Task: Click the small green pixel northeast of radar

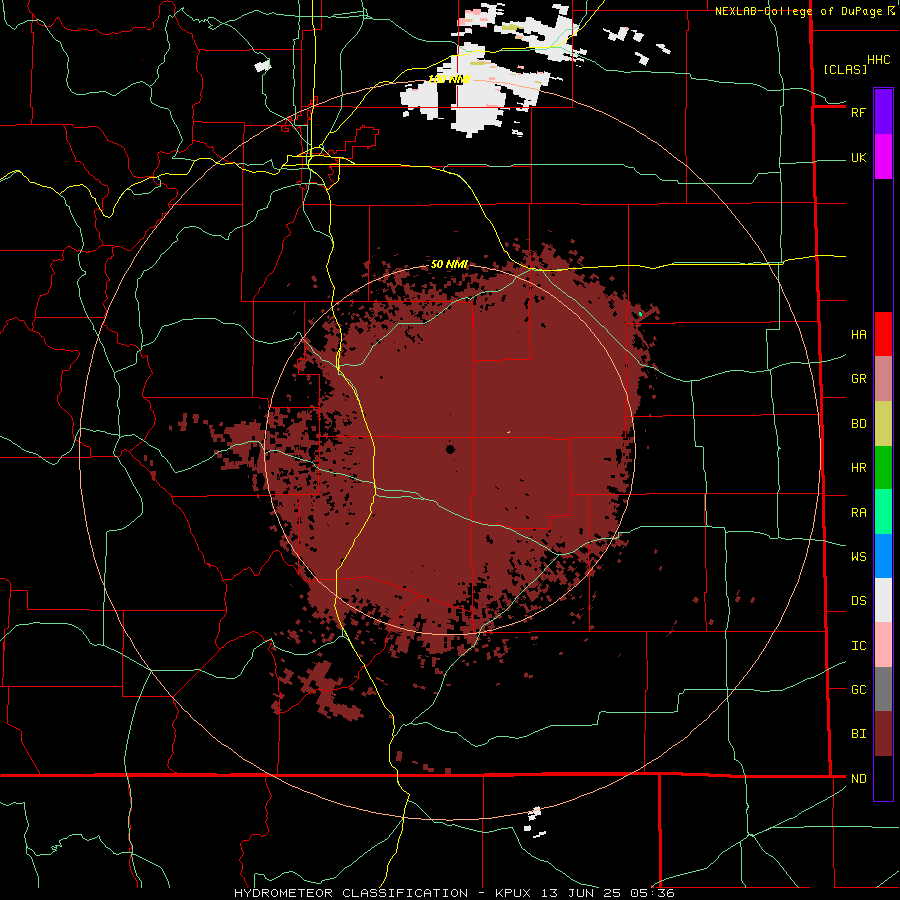Action: point(641,314)
